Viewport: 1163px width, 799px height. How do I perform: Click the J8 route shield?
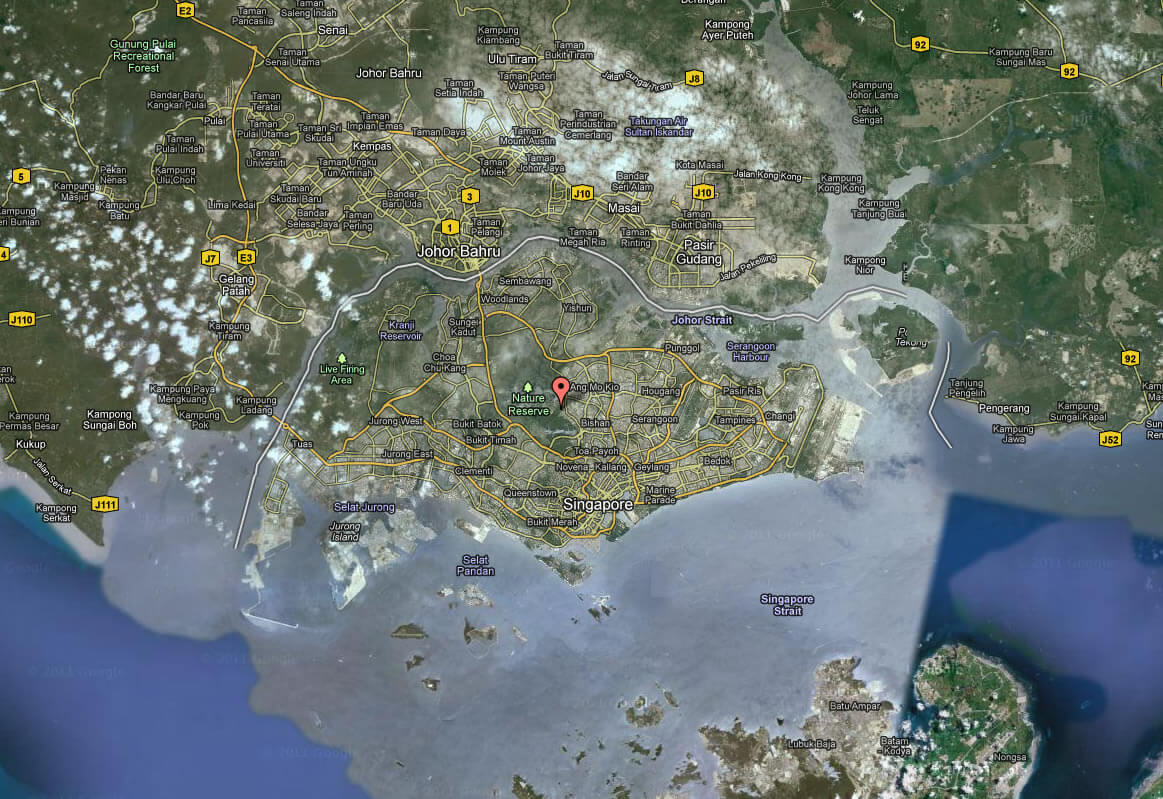(x=694, y=78)
